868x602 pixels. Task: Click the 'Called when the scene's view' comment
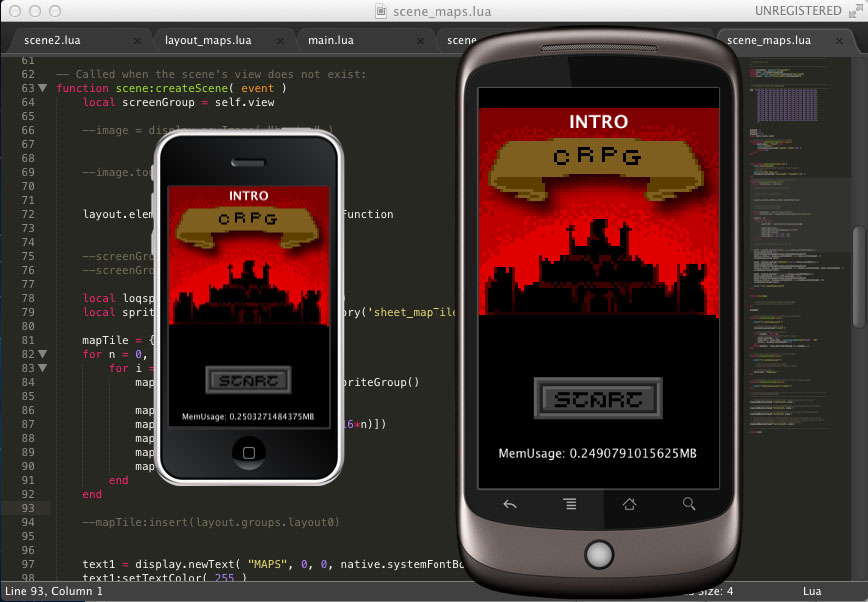pos(211,74)
